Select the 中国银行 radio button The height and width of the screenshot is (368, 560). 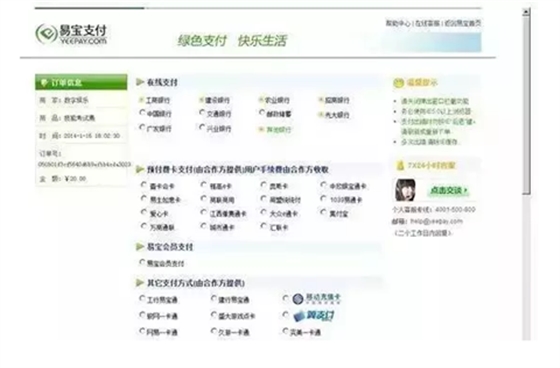click(x=142, y=113)
